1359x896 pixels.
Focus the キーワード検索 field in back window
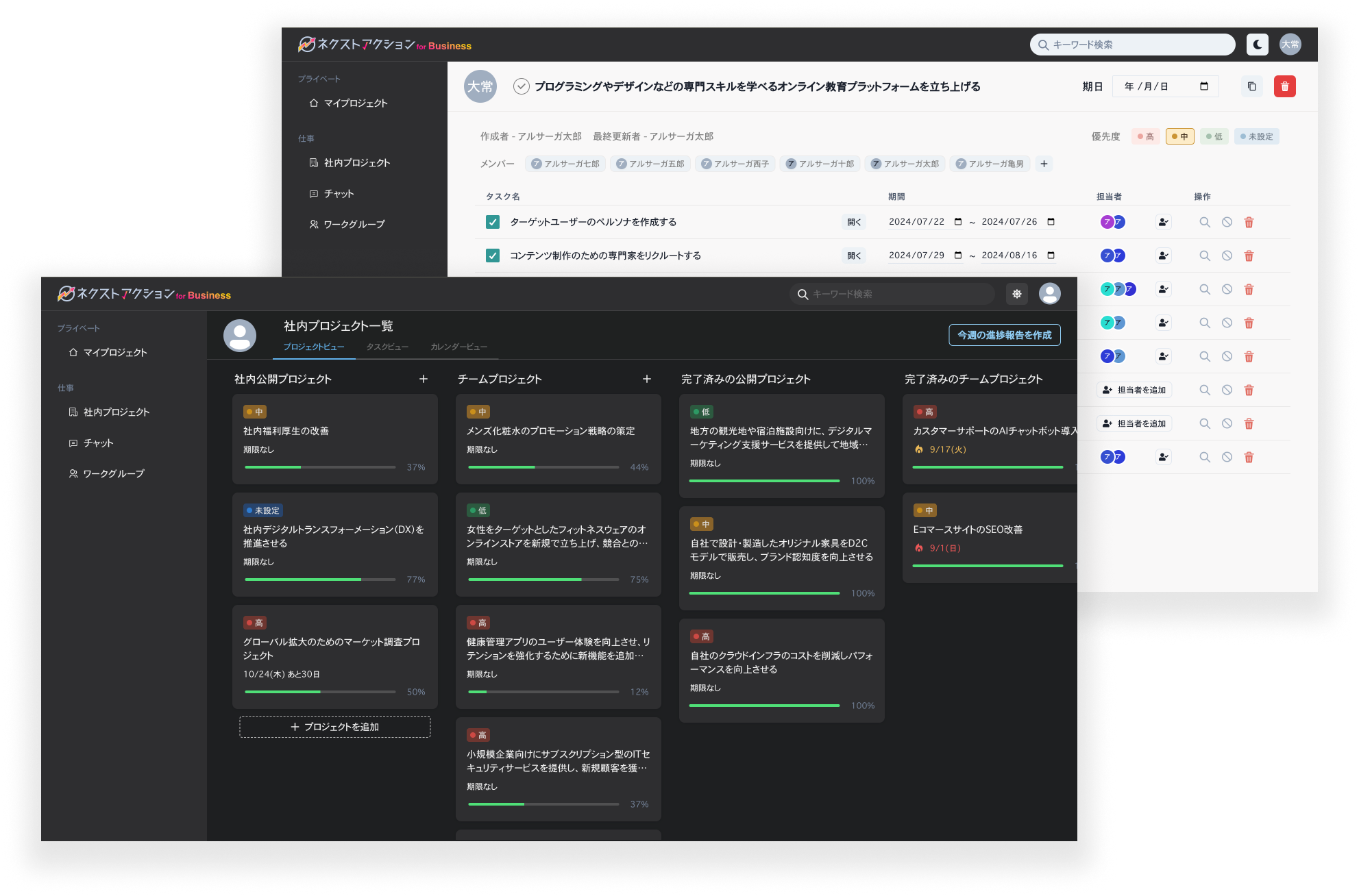pos(1132,45)
